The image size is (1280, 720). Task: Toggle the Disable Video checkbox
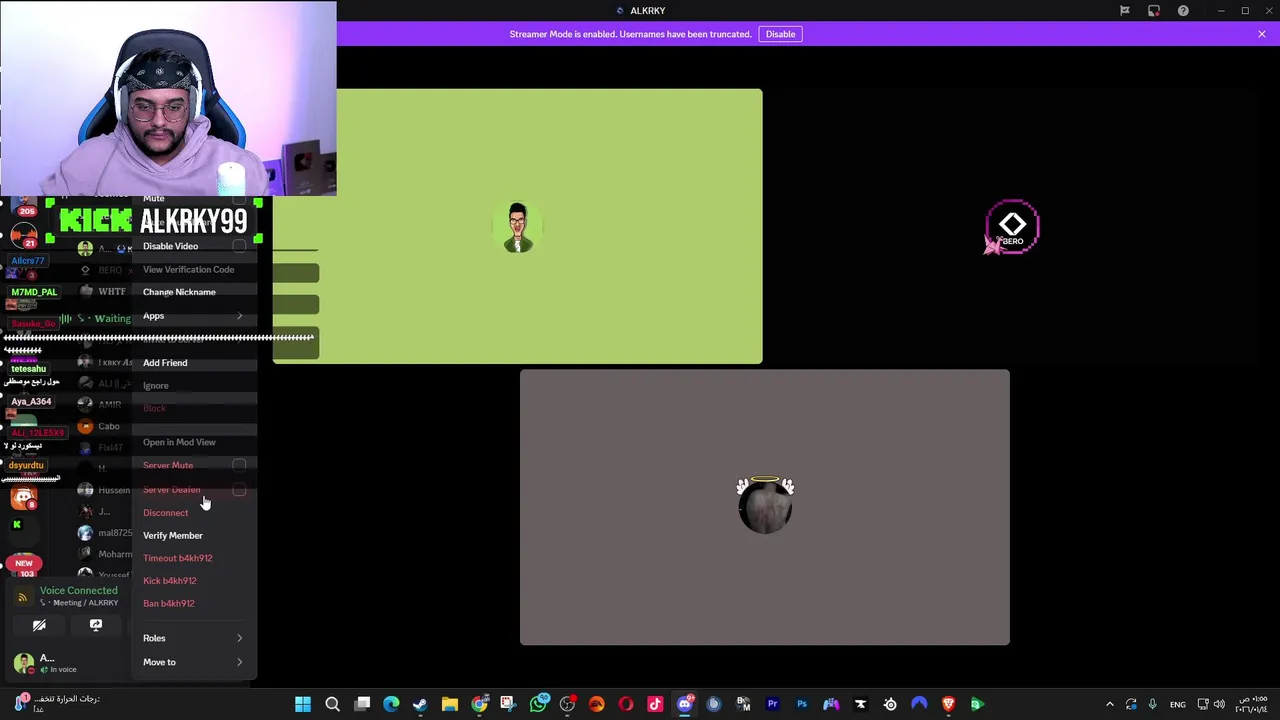(239, 246)
